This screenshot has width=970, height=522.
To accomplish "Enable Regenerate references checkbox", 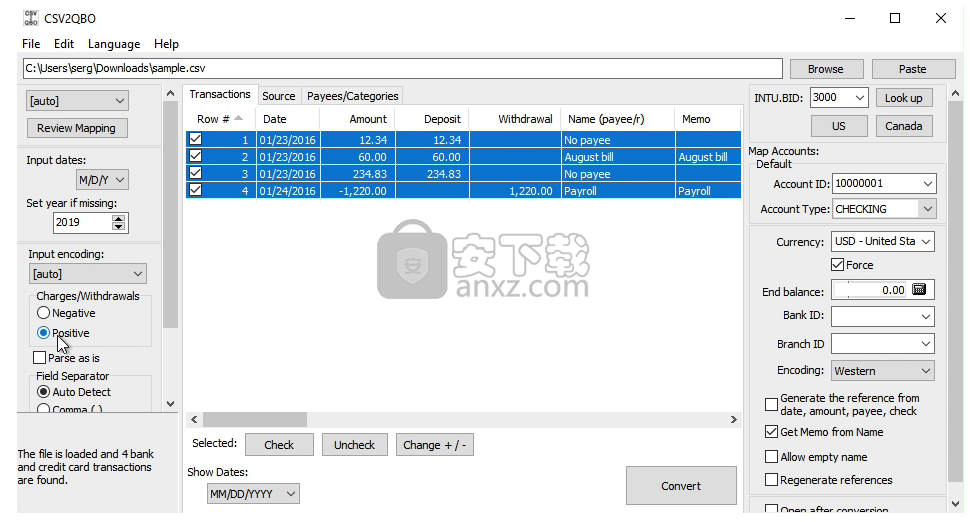I will tap(771, 479).
